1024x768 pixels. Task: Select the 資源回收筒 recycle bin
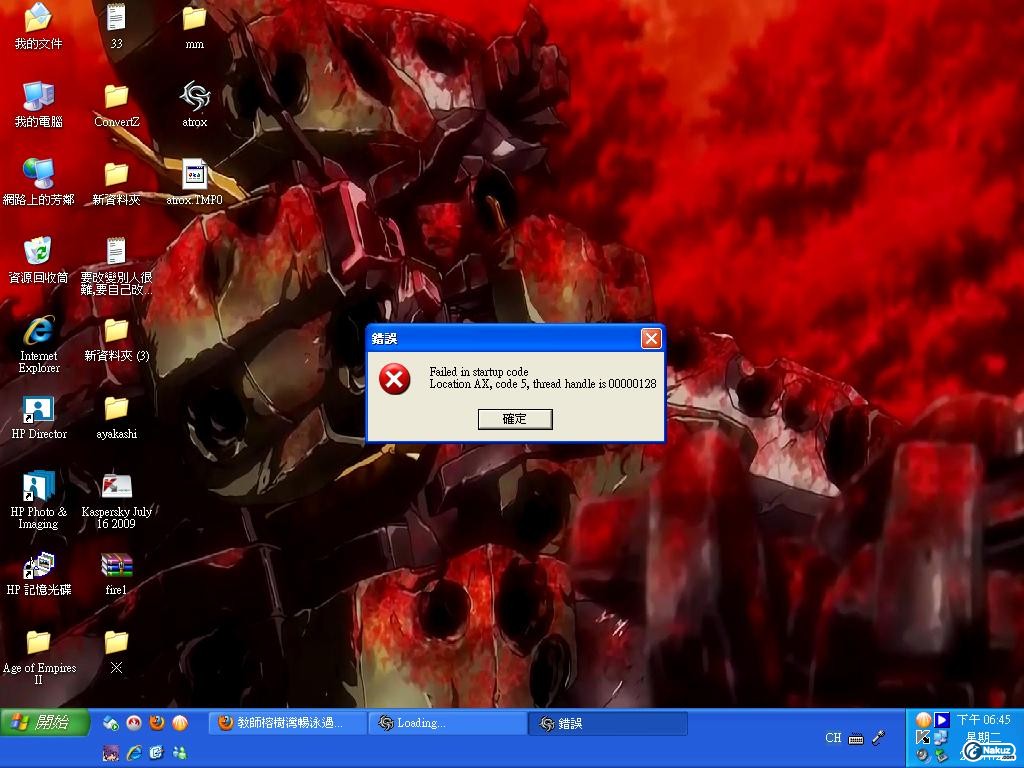point(38,260)
